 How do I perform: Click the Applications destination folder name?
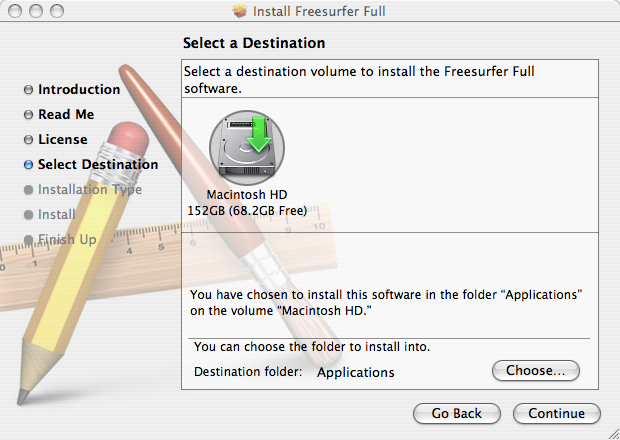[355, 373]
